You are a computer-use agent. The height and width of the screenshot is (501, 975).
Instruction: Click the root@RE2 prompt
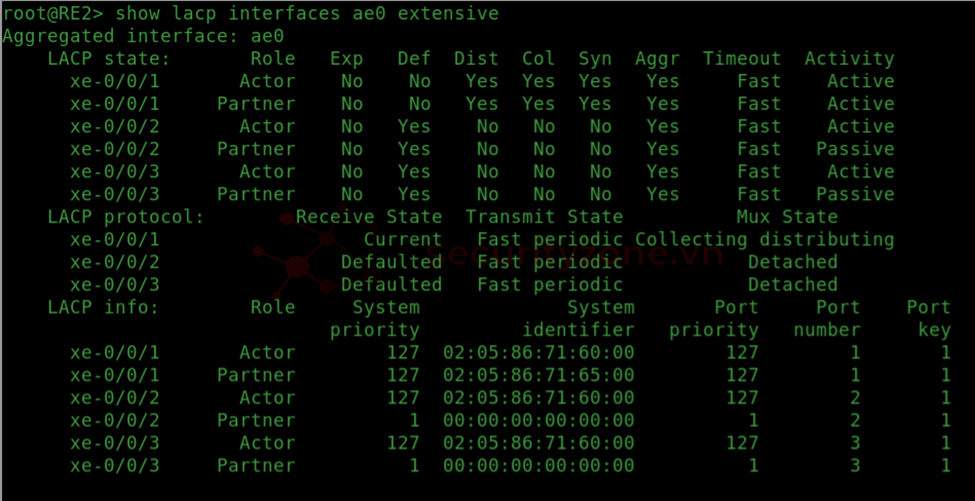pyautogui.click(x=53, y=13)
